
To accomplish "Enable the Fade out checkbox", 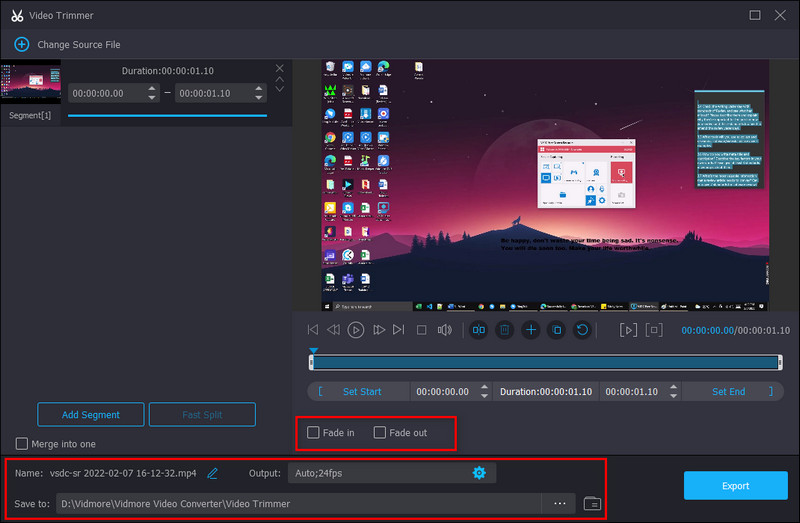I will [x=380, y=433].
